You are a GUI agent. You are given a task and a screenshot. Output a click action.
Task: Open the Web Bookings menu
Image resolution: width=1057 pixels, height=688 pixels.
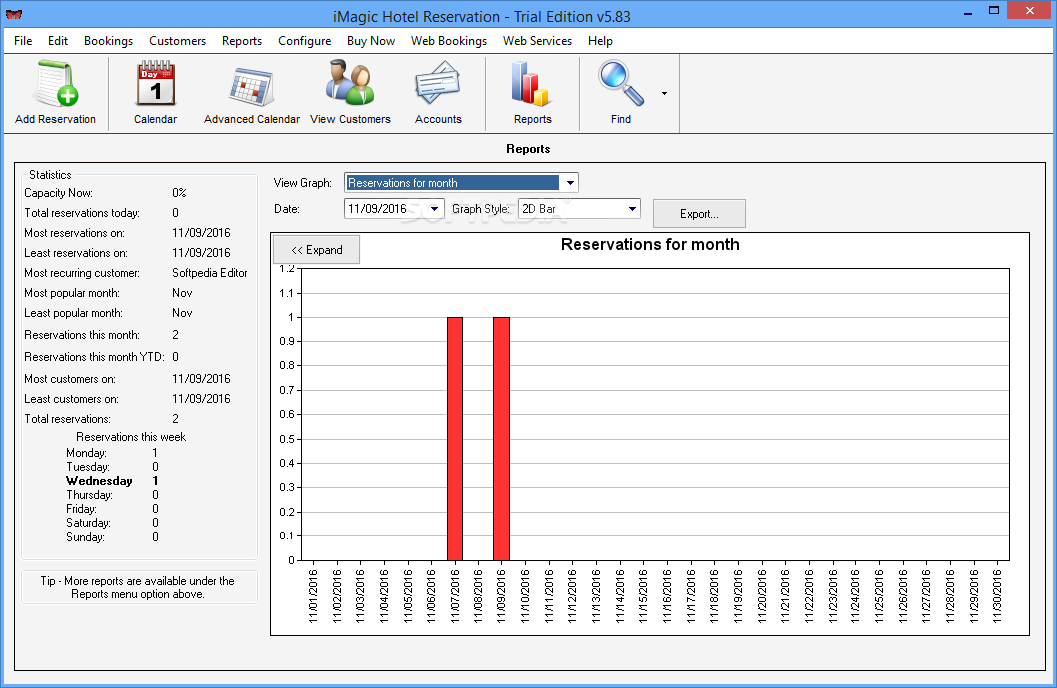click(449, 41)
